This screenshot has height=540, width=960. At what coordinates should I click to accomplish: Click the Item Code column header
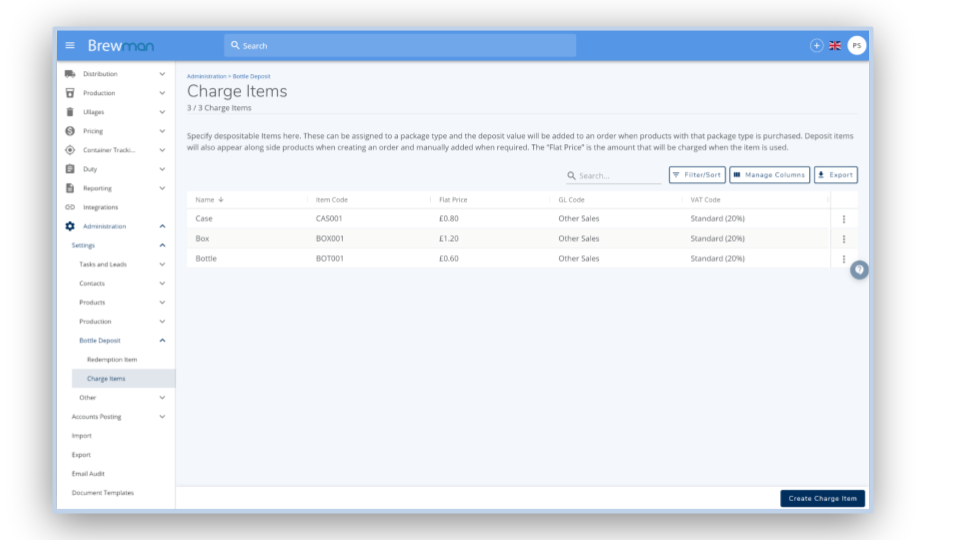pos(332,200)
